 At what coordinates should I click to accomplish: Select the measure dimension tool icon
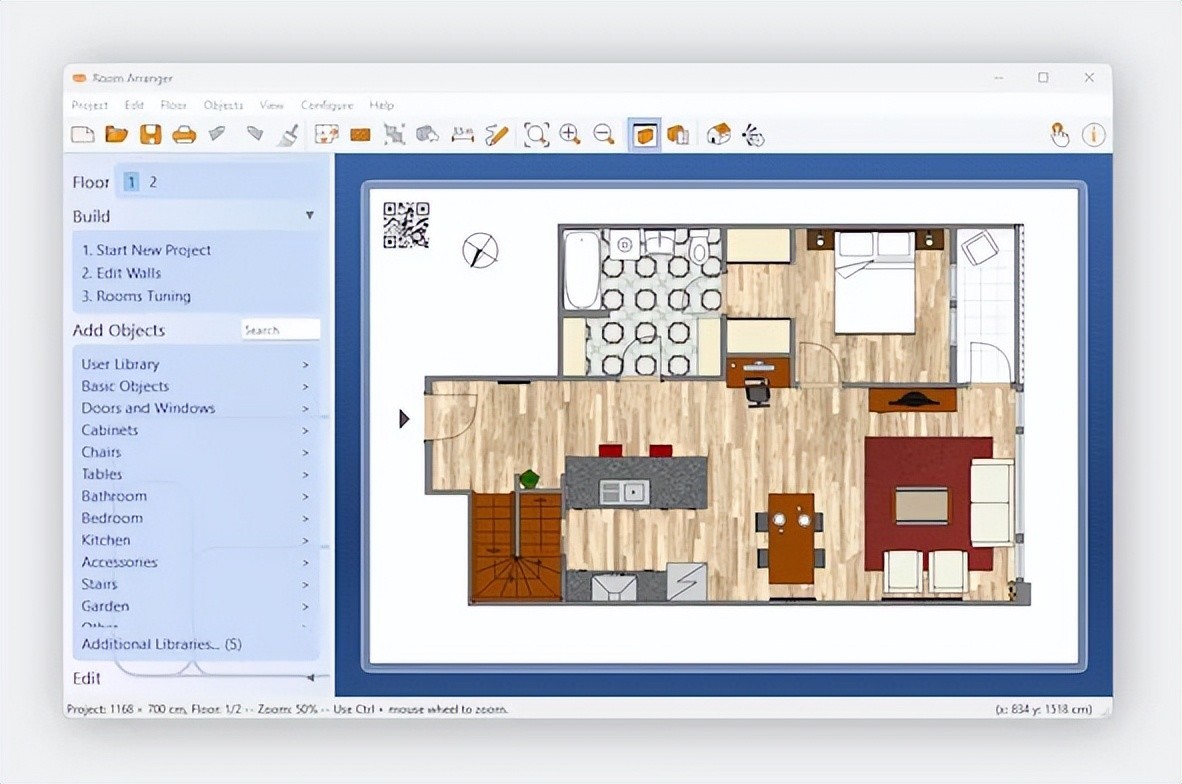pos(462,135)
